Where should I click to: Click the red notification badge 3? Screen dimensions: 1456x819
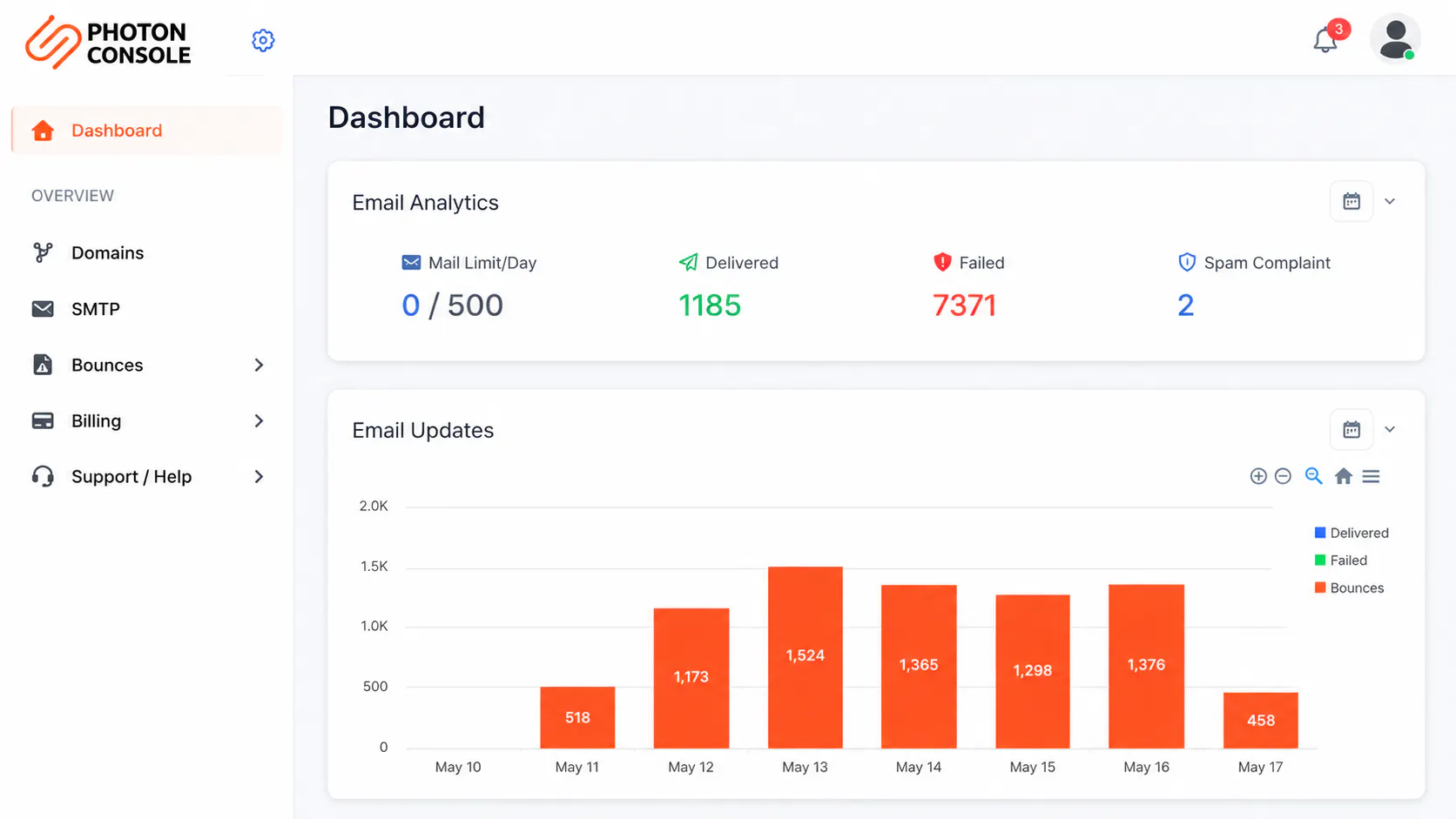tap(1338, 29)
